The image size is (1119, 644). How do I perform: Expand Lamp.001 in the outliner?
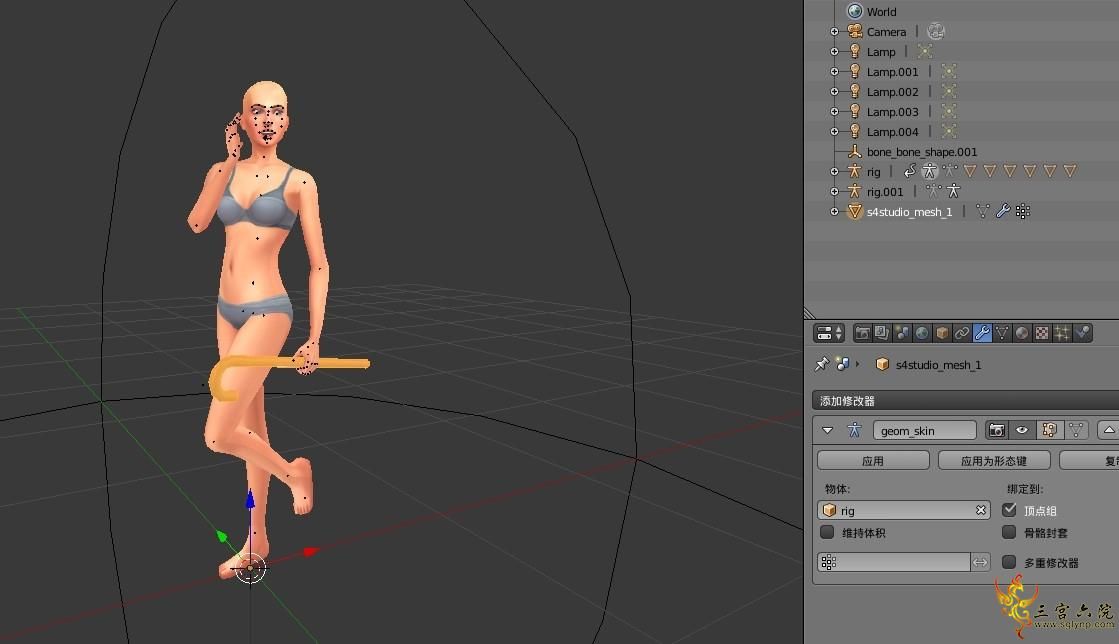(834, 71)
